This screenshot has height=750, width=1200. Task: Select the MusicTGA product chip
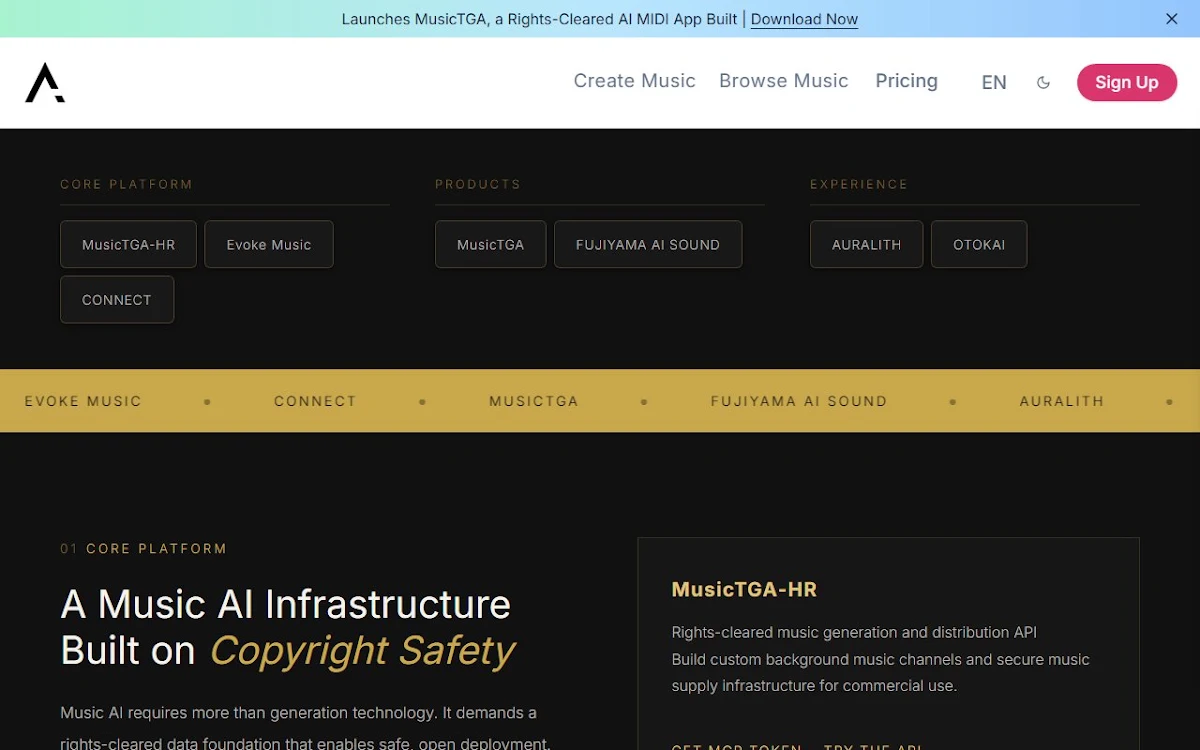491,244
